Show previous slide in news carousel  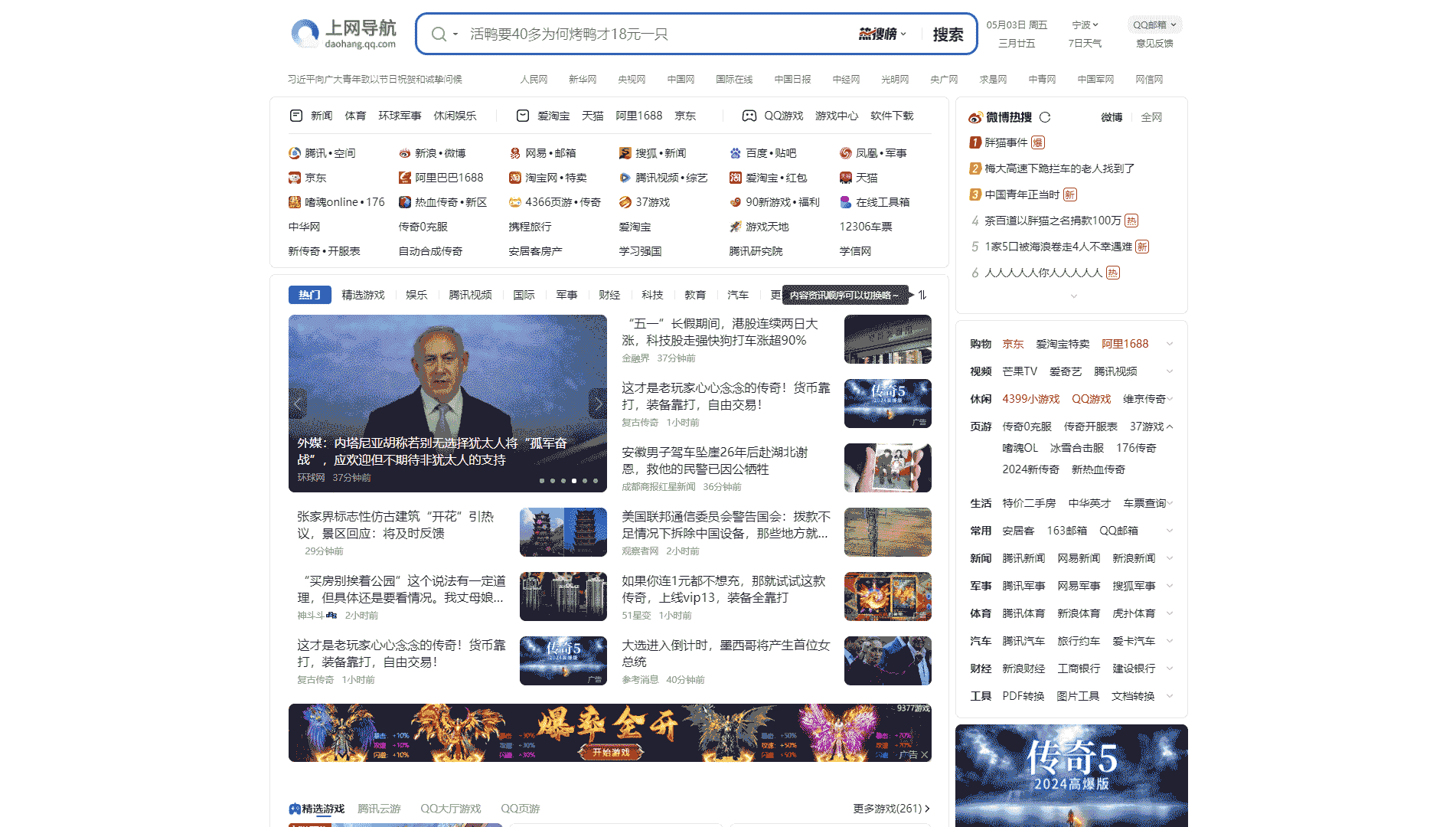click(298, 403)
